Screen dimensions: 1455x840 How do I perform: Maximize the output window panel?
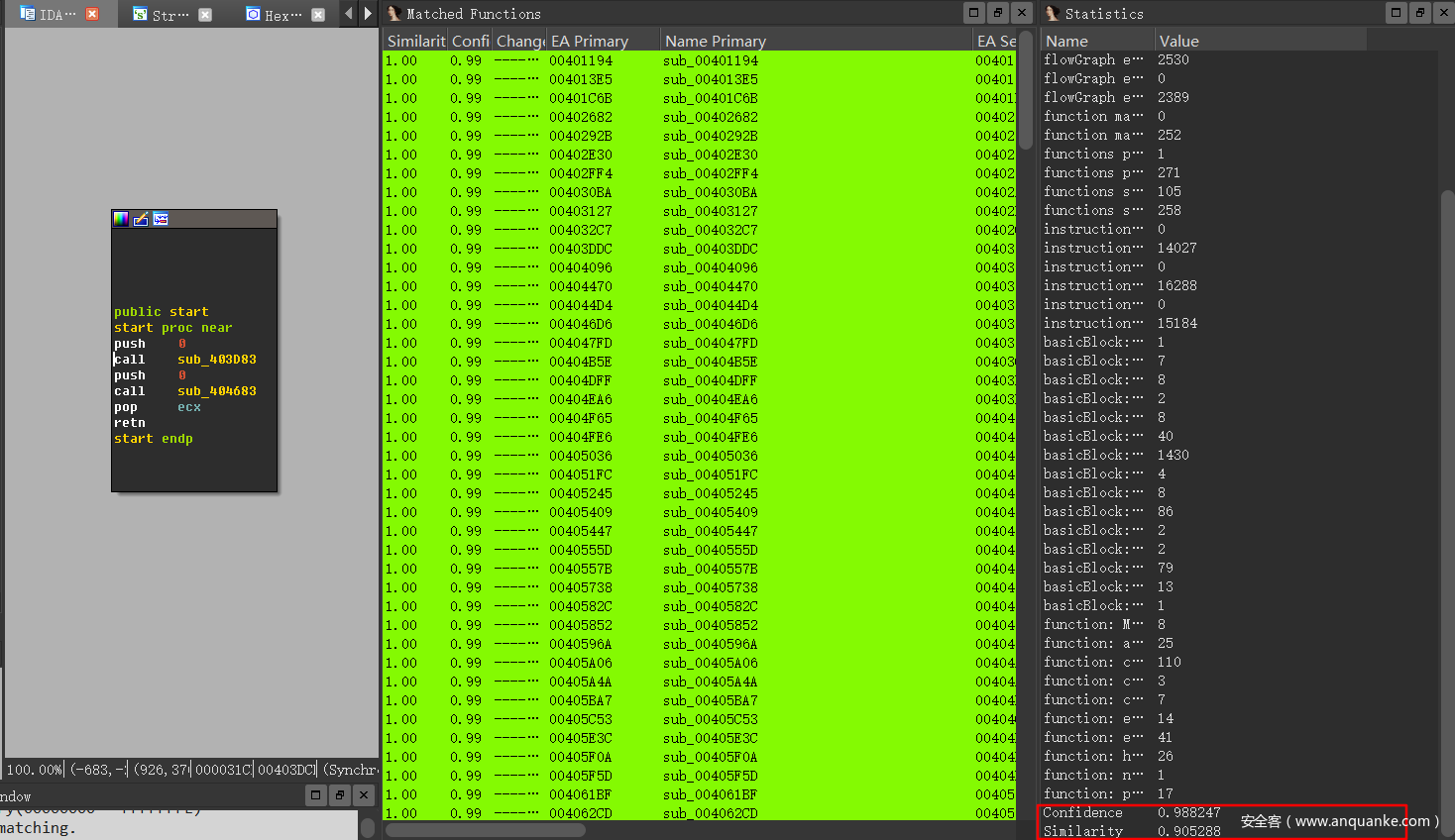(x=315, y=795)
